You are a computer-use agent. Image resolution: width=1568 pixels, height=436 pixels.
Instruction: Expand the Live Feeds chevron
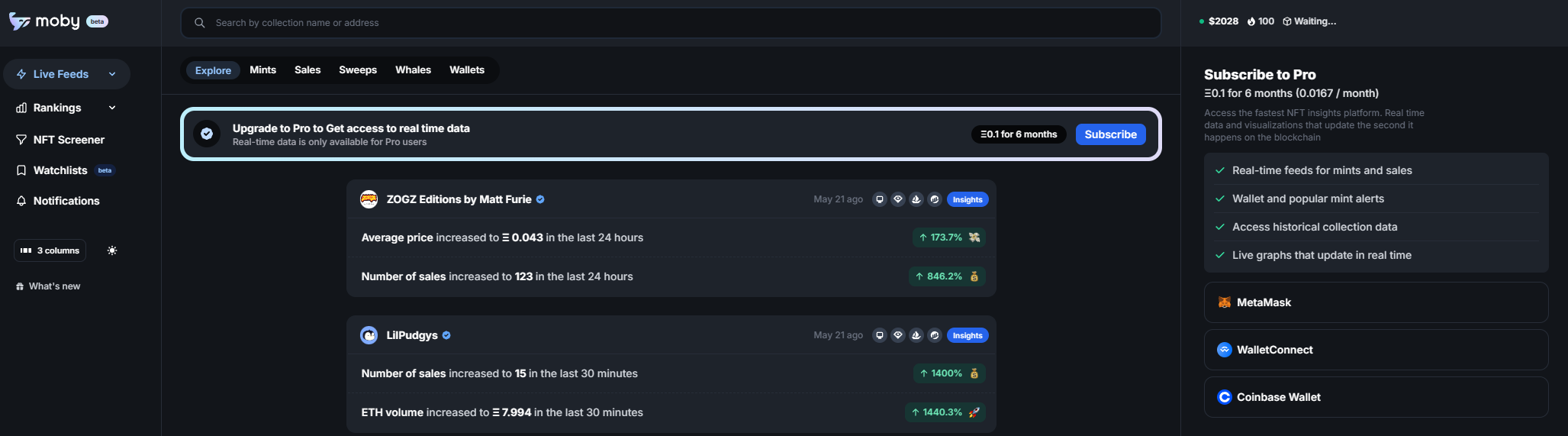pos(112,74)
